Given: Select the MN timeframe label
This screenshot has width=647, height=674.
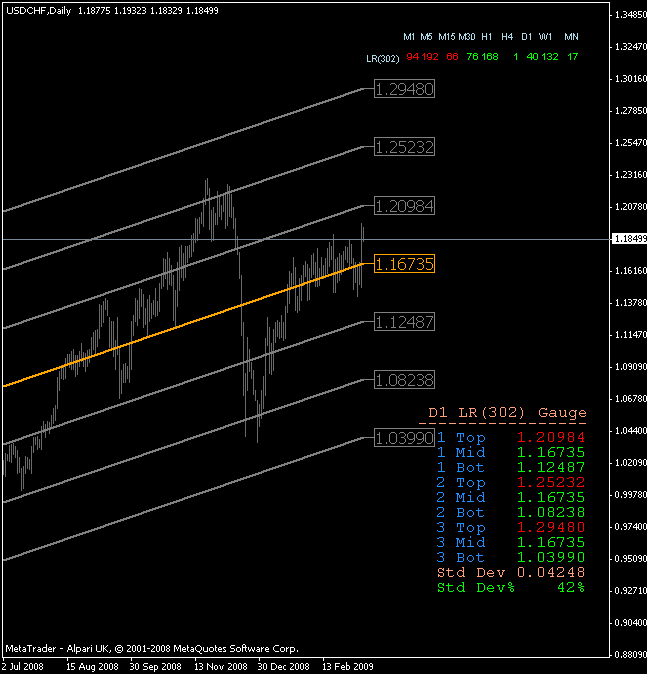Looking at the screenshot, I should [x=571, y=37].
